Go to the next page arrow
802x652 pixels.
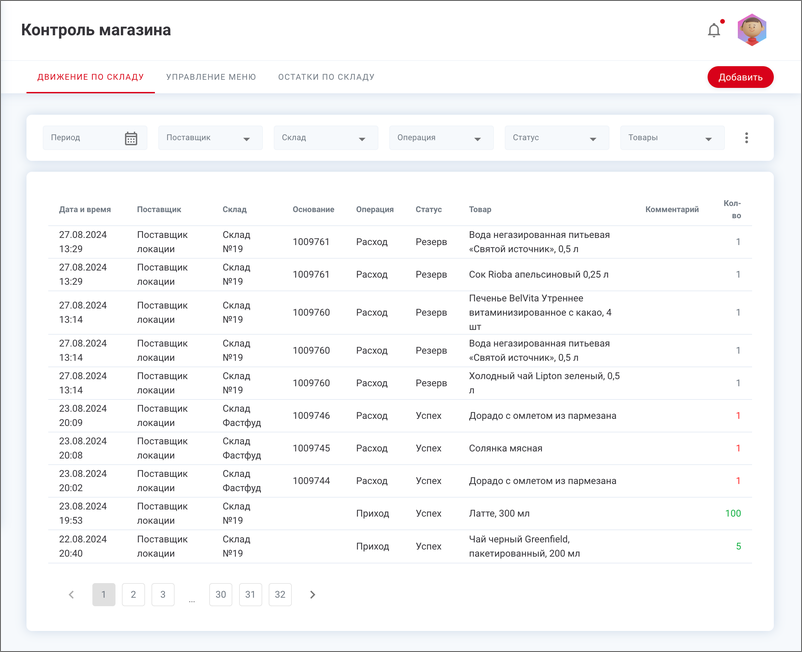pyautogui.click(x=312, y=595)
